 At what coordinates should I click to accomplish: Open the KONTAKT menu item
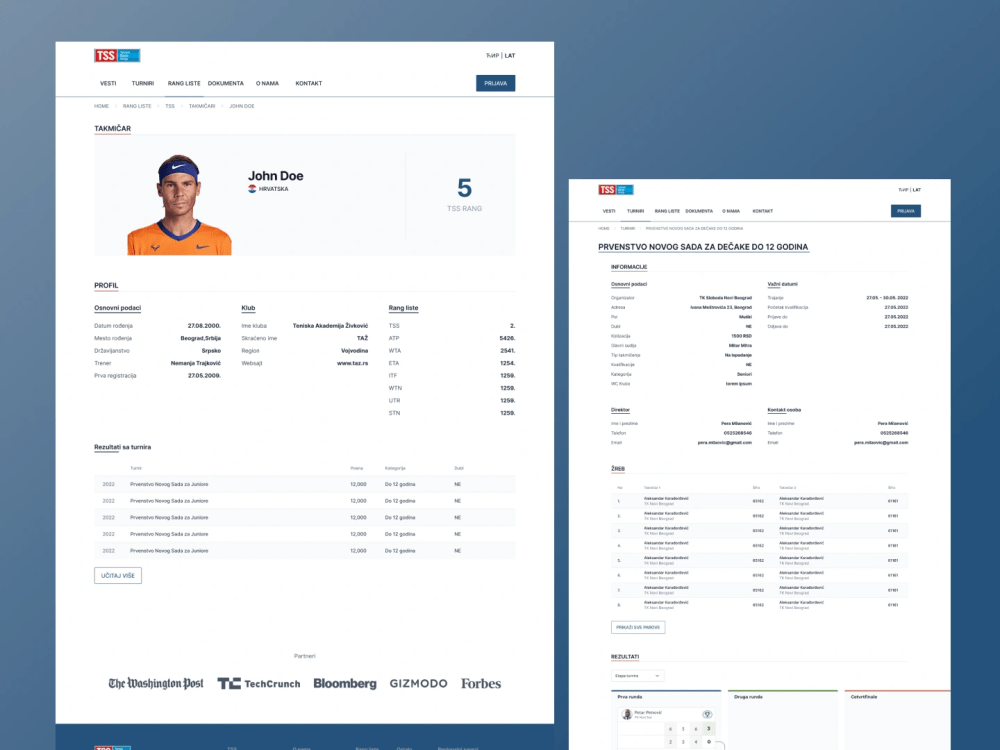coord(309,84)
